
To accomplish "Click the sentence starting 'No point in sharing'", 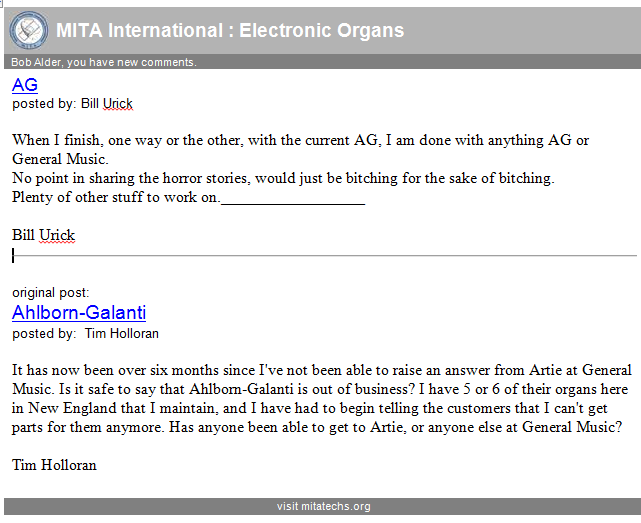I will 283,178.
